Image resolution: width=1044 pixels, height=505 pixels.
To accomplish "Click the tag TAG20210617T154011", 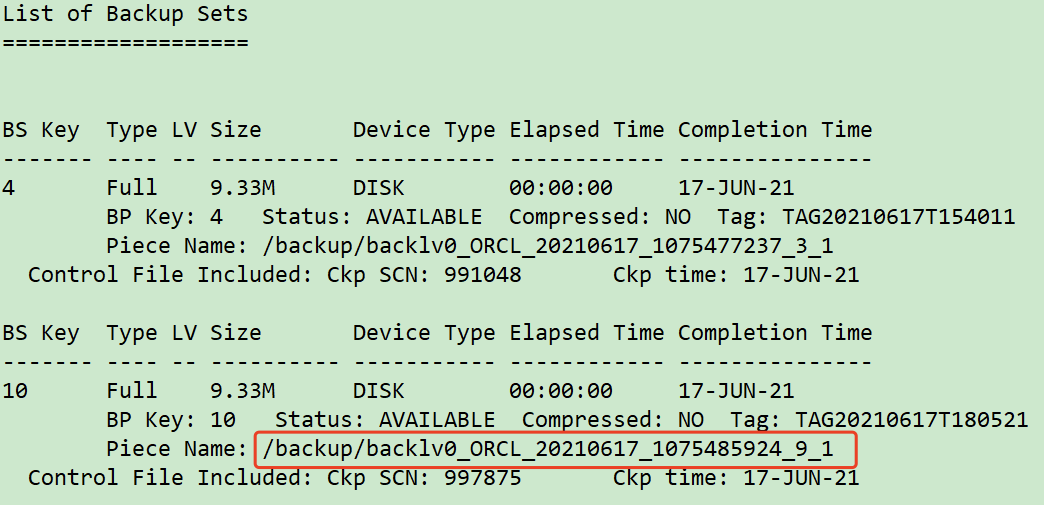I will coord(899,217).
